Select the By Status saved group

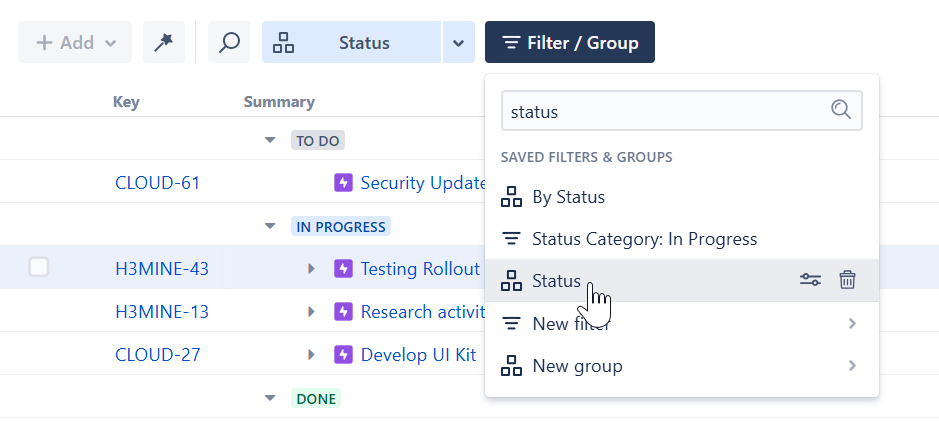[x=568, y=197]
